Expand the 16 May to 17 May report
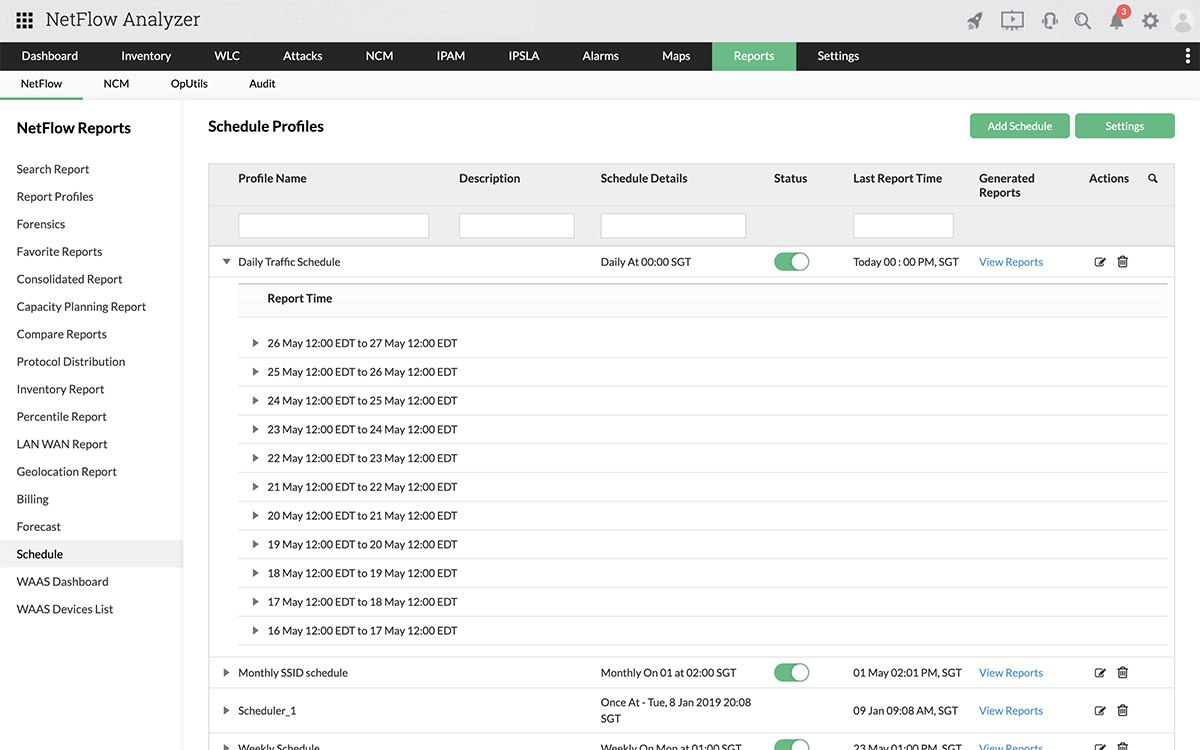1200x750 pixels. [256, 631]
